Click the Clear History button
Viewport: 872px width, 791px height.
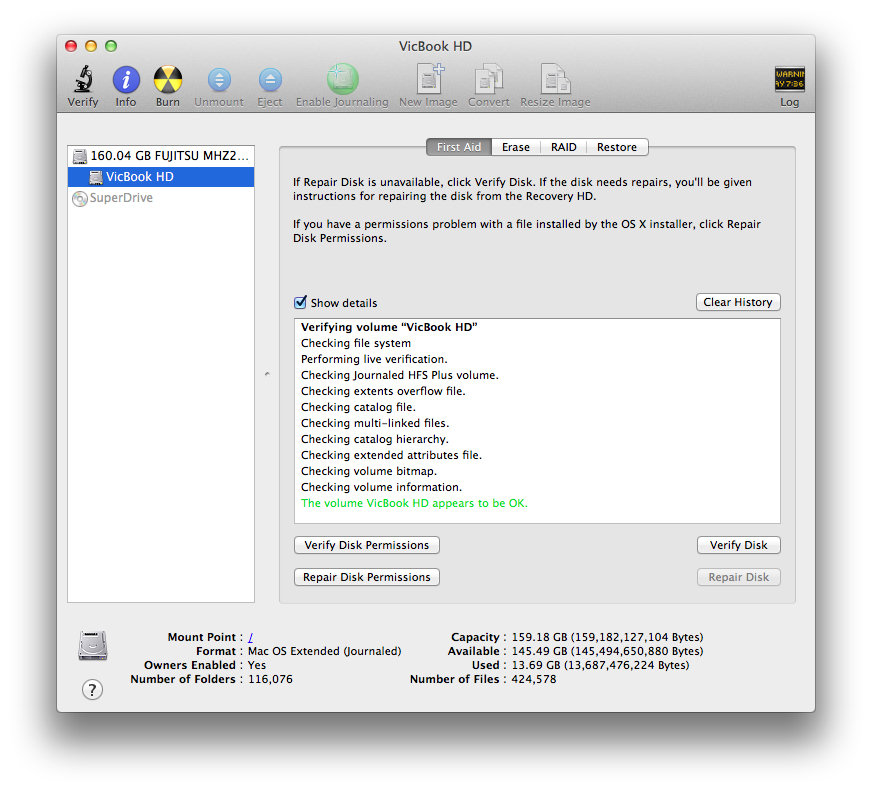point(738,302)
